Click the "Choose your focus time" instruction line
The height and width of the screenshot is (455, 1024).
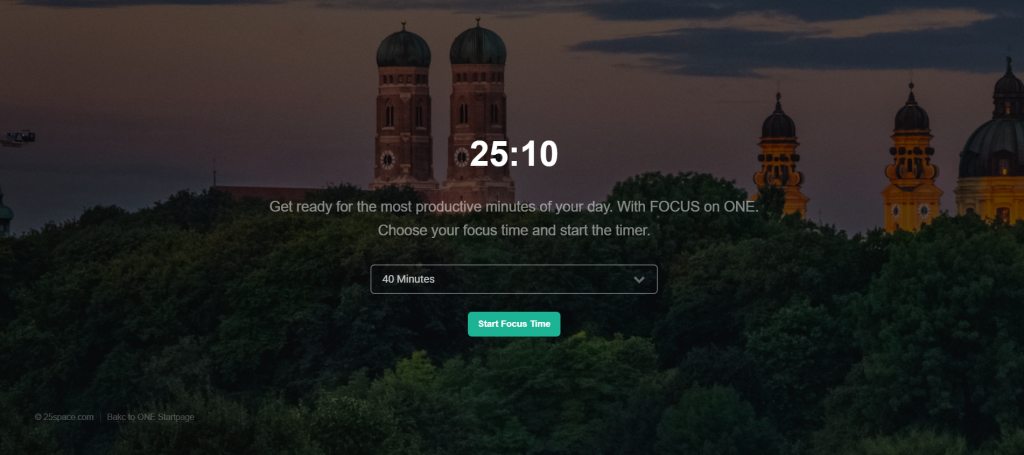click(514, 230)
